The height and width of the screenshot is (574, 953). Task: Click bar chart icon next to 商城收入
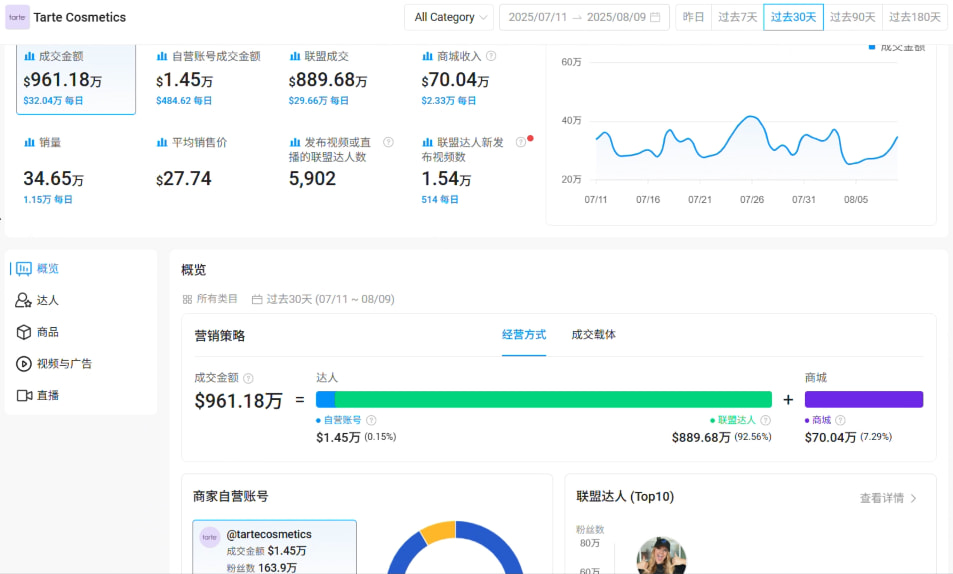coord(427,57)
